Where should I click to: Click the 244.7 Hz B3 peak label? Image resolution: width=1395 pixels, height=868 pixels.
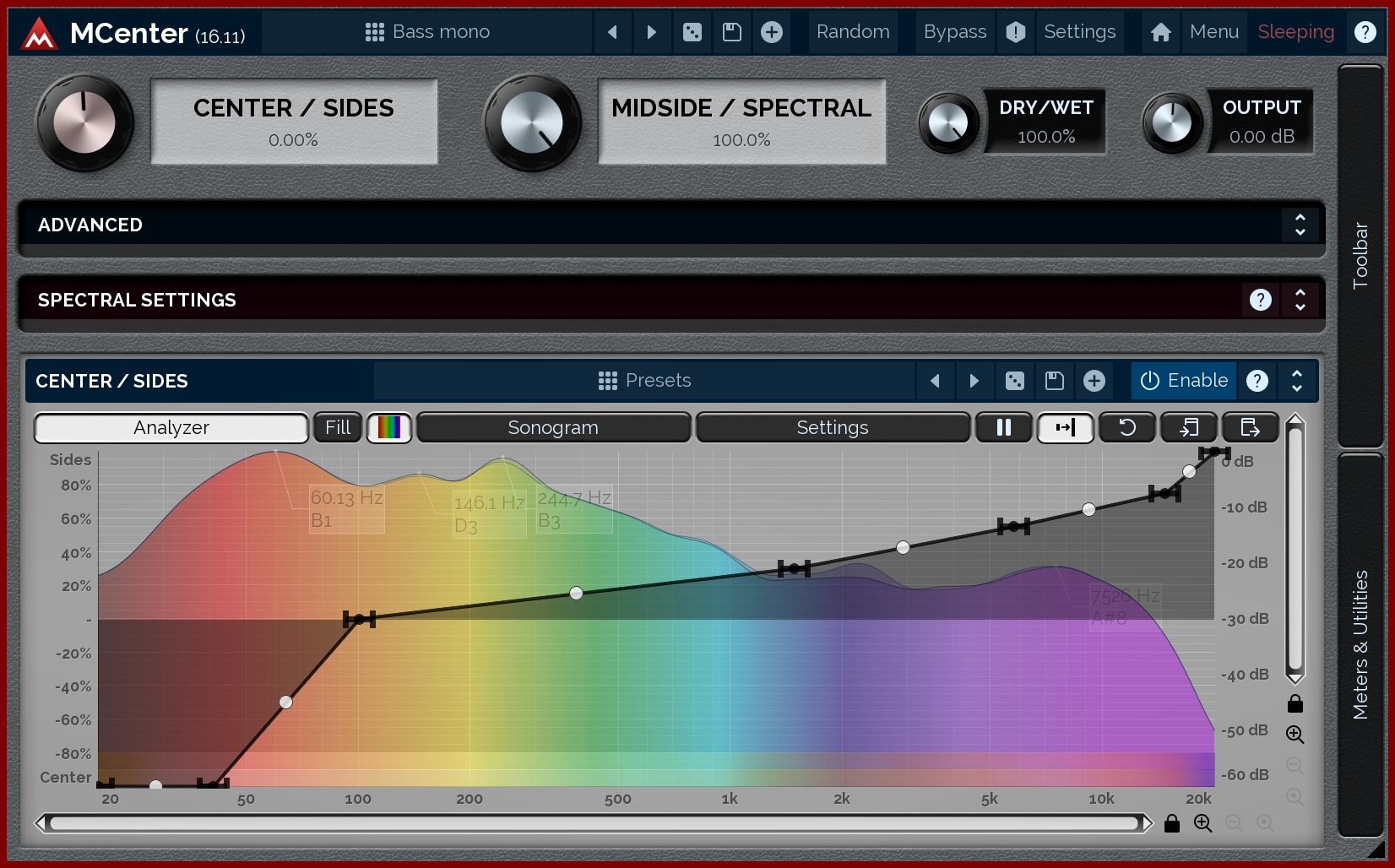574,509
